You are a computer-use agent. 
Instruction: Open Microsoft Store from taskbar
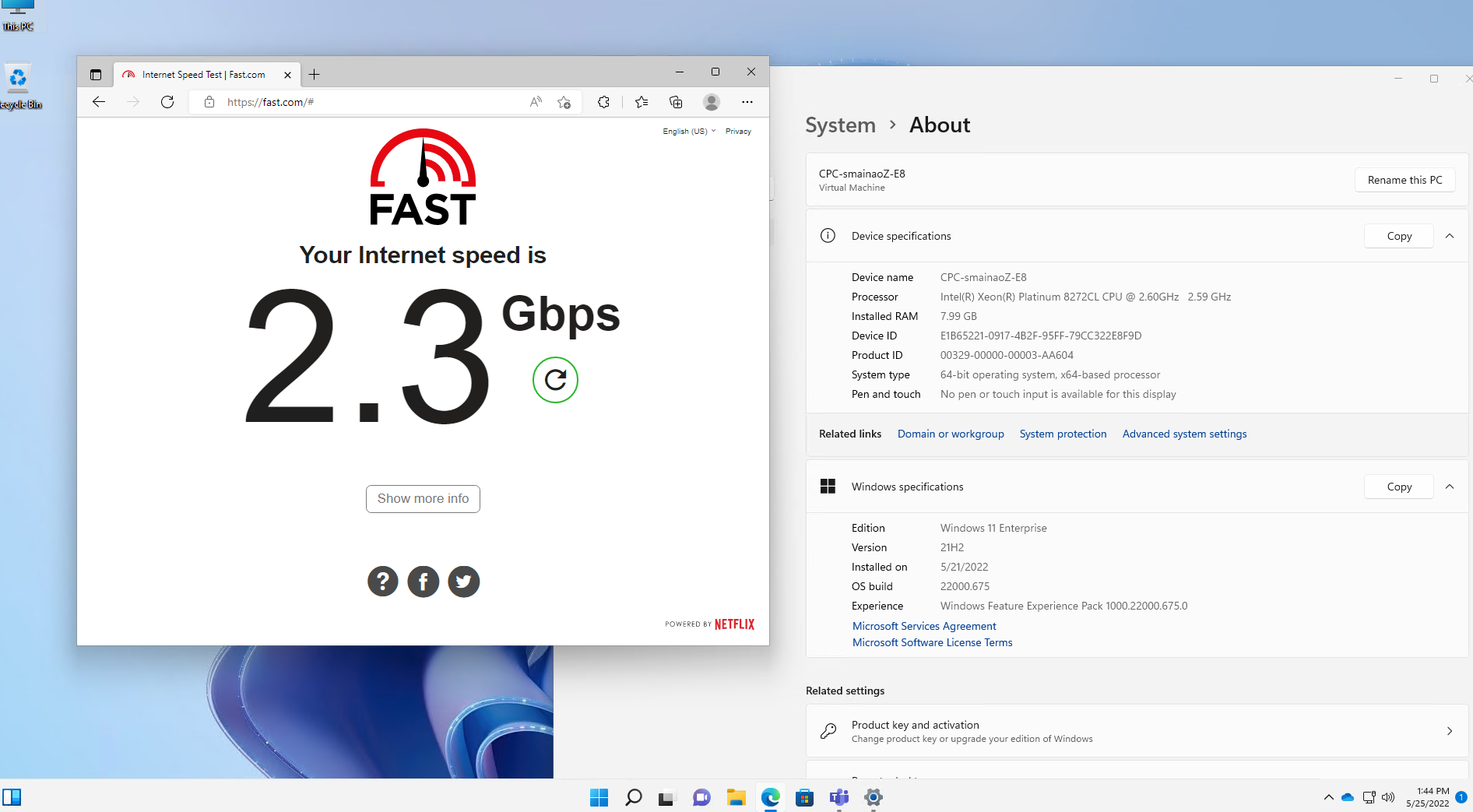click(x=804, y=797)
